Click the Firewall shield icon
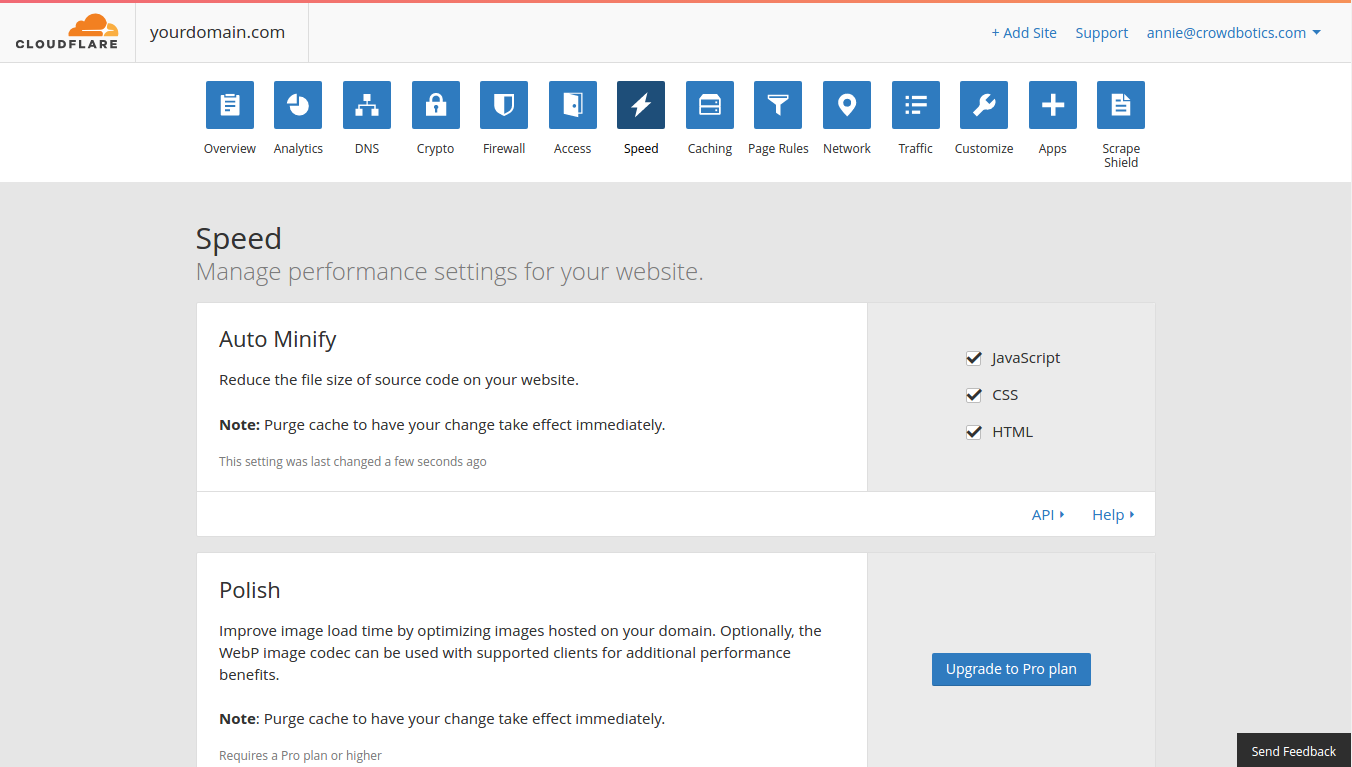The image size is (1352, 767). (x=503, y=105)
